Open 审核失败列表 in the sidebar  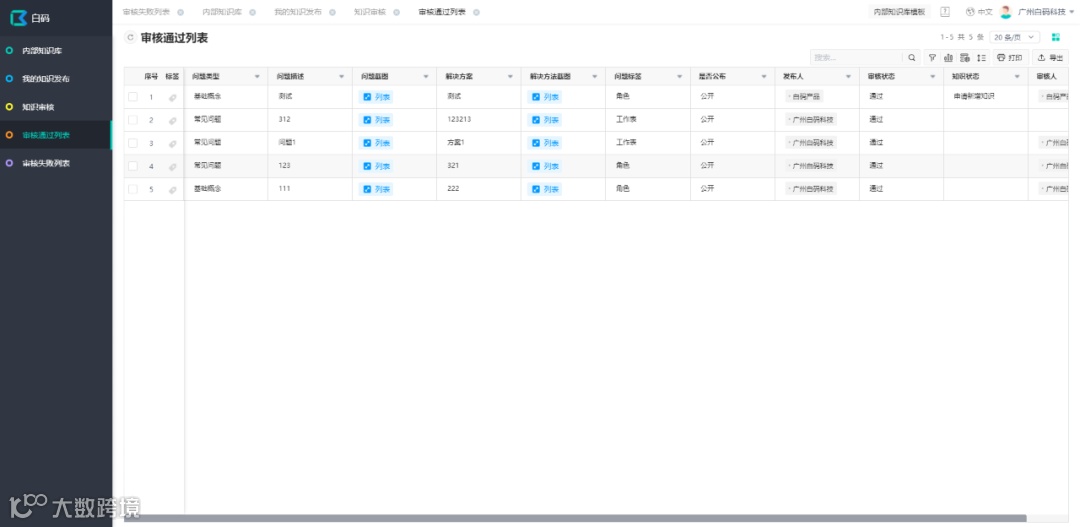(x=56, y=163)
